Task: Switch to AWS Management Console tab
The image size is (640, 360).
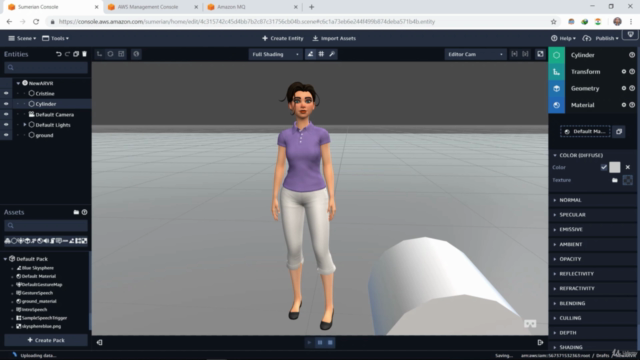Action: 148,7
